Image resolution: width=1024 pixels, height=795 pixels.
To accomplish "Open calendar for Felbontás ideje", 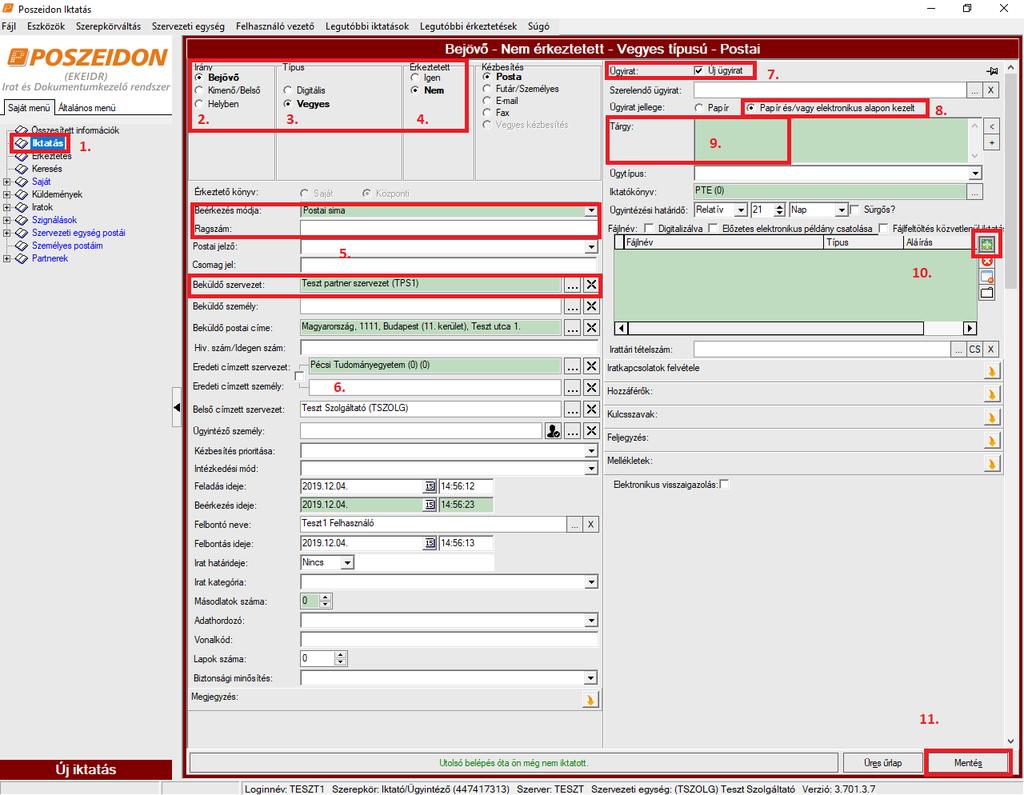I will [x=430, y=544].
